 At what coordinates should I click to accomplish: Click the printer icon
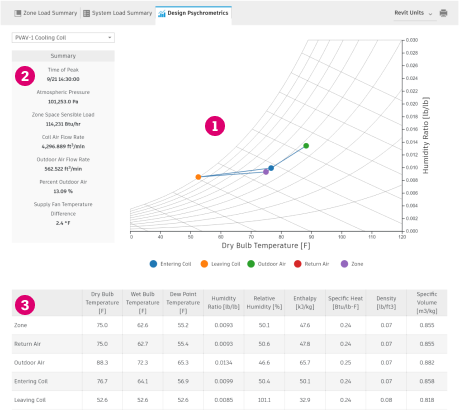pos(443,13)
